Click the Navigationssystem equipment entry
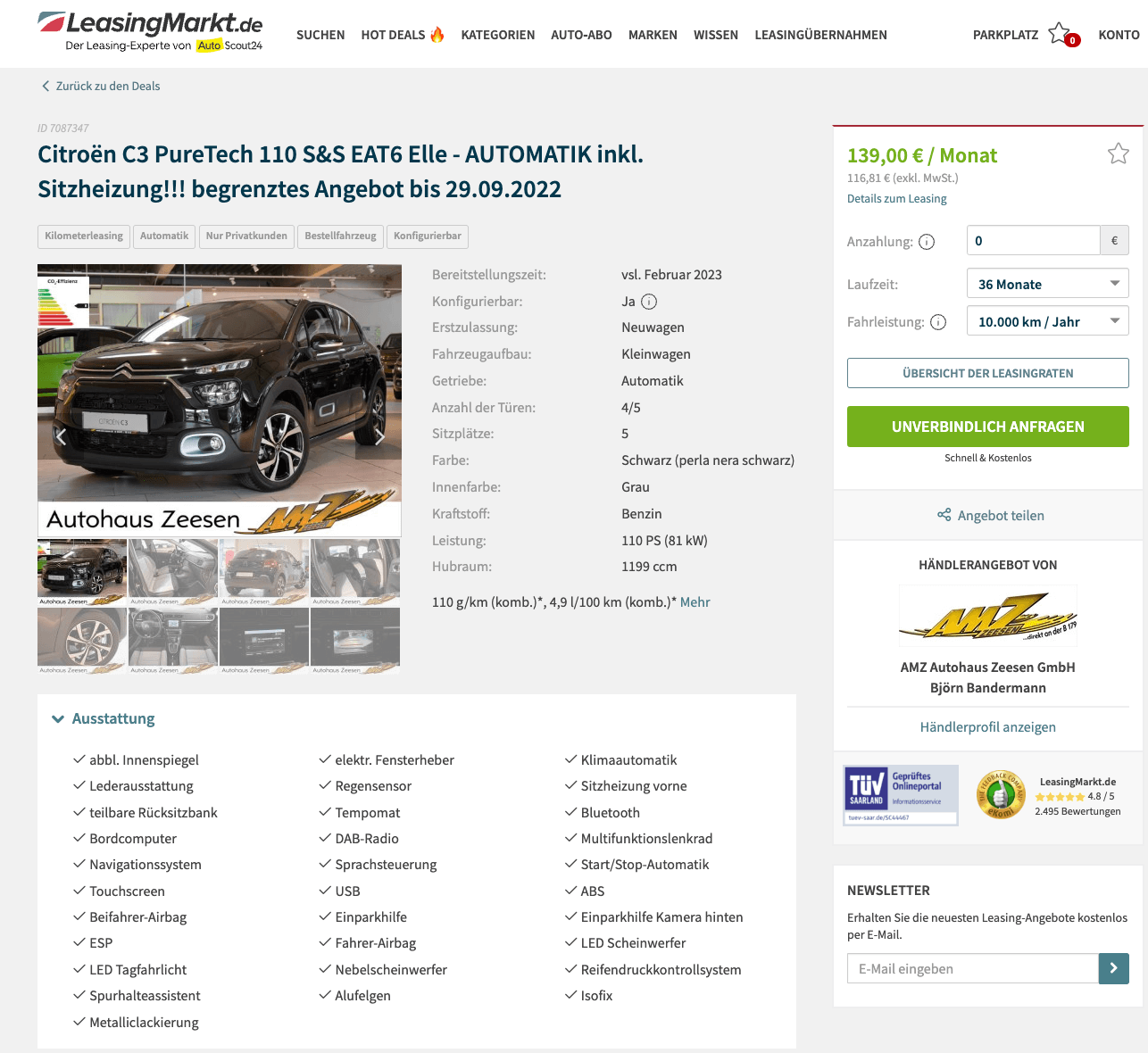Screen dimensions: 1148x1053 click(x=146, y=865)
